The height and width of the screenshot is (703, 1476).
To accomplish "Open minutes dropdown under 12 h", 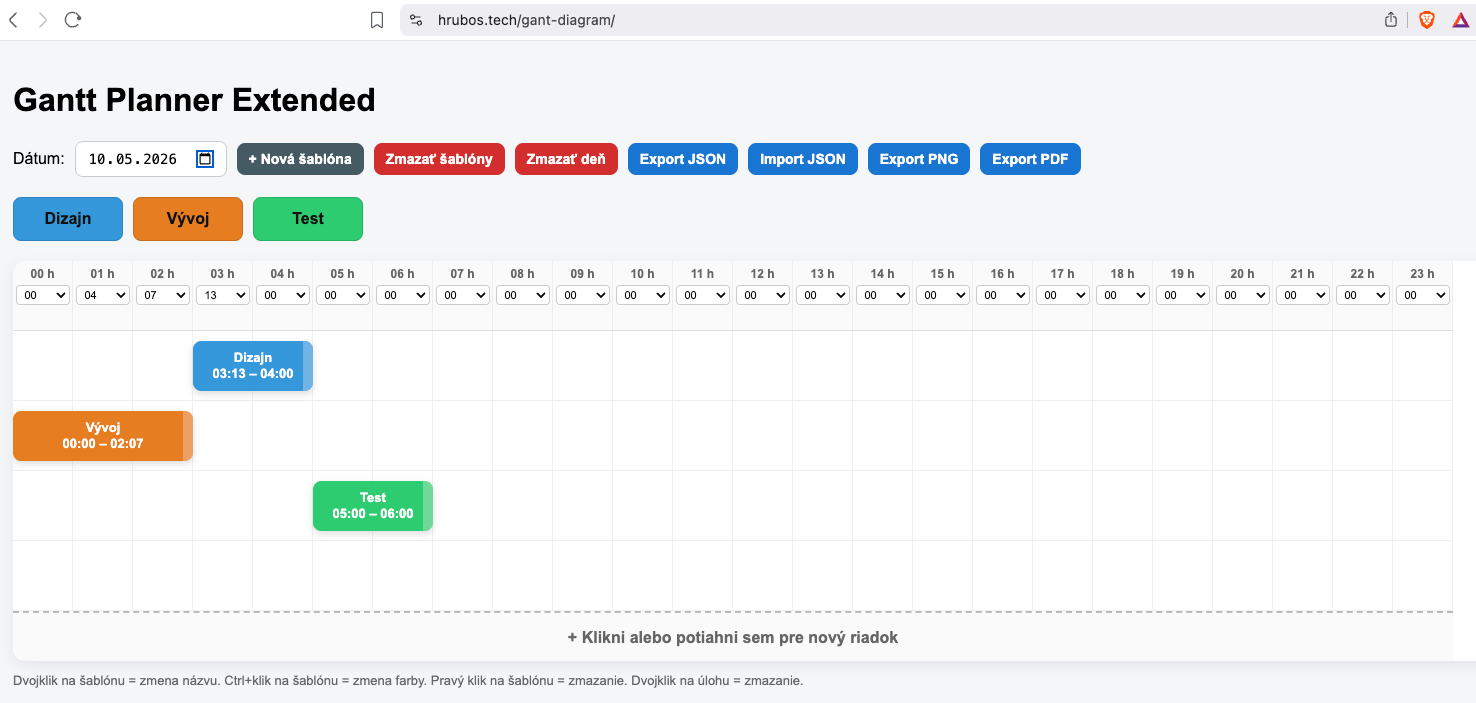I will tap(763, 295).
